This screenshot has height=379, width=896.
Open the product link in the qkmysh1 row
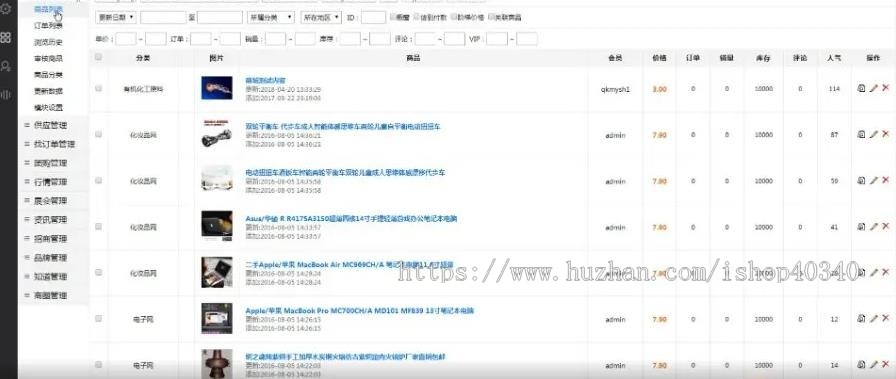click(265, 80)
